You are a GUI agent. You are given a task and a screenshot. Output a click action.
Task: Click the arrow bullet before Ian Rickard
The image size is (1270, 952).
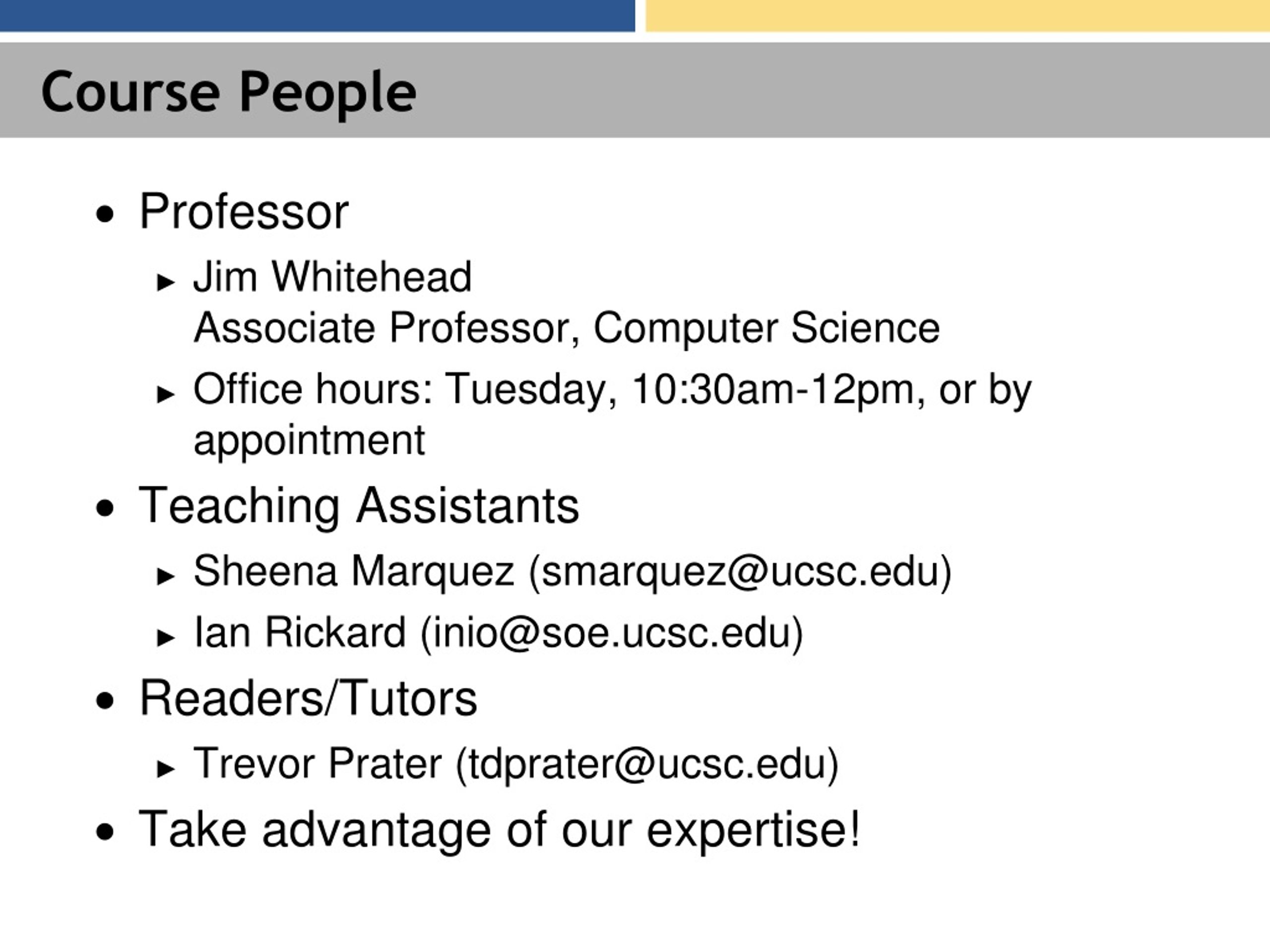(165, 637)
